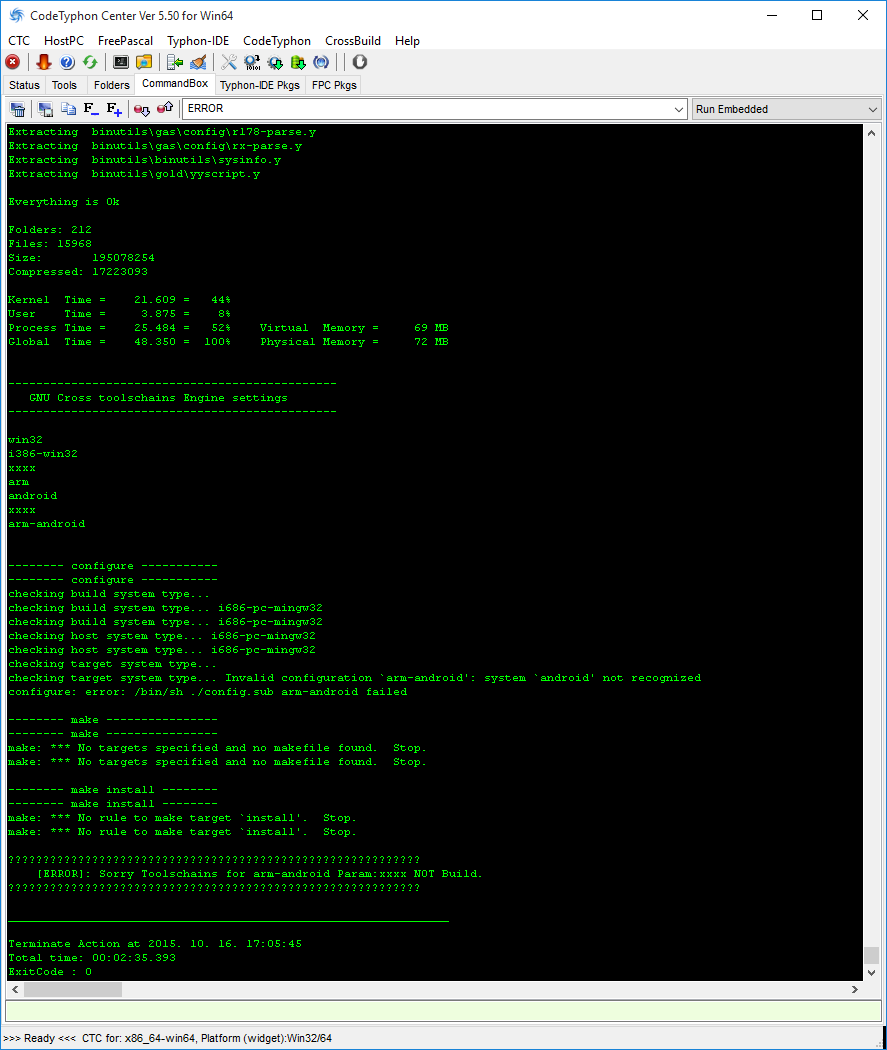
Task: Click the 'Everything is Ok' output line
Action: (64, 202)
